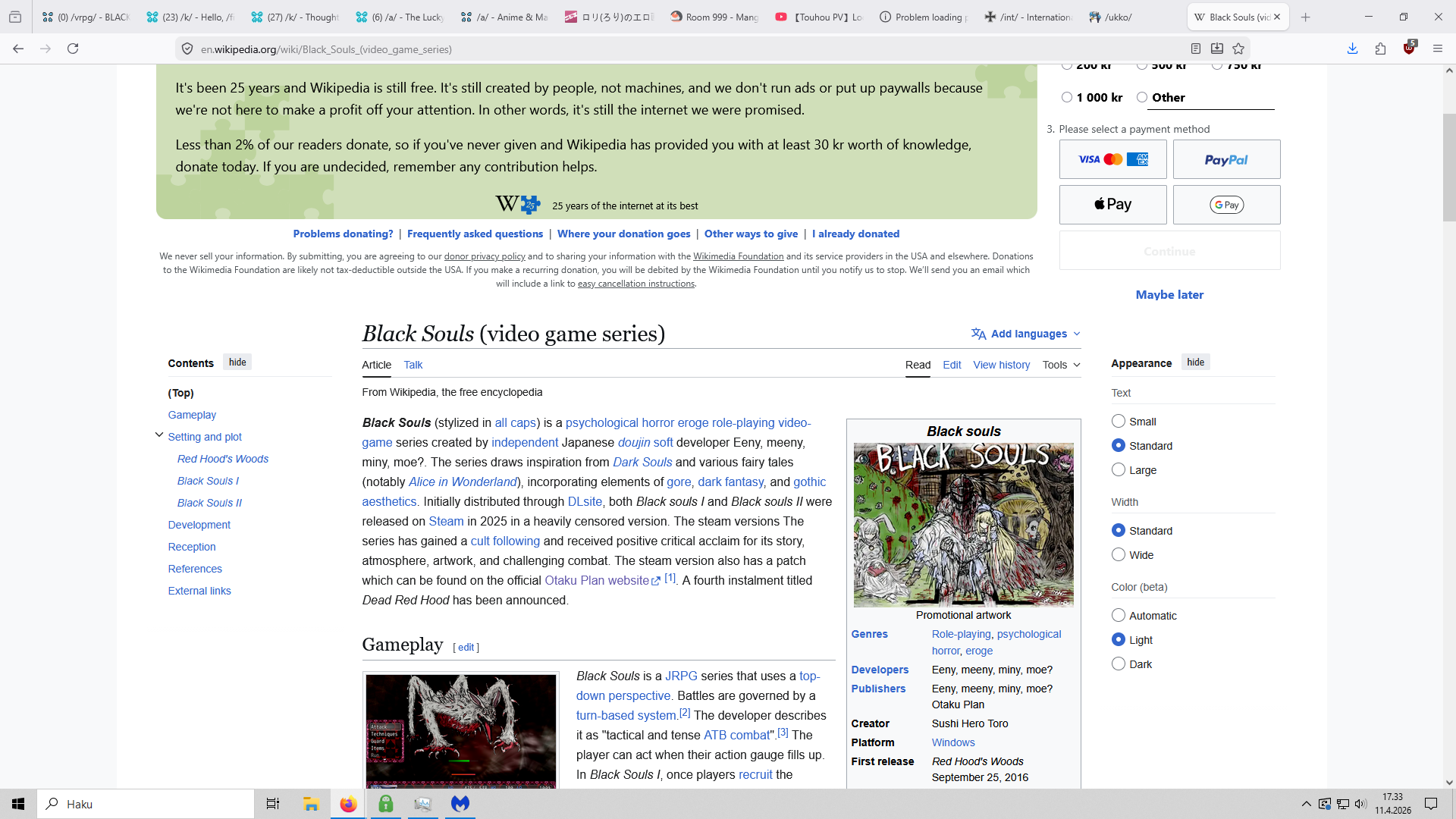
Task: Open the Add languages dropdown
Action: click(x=1026, y=334)
